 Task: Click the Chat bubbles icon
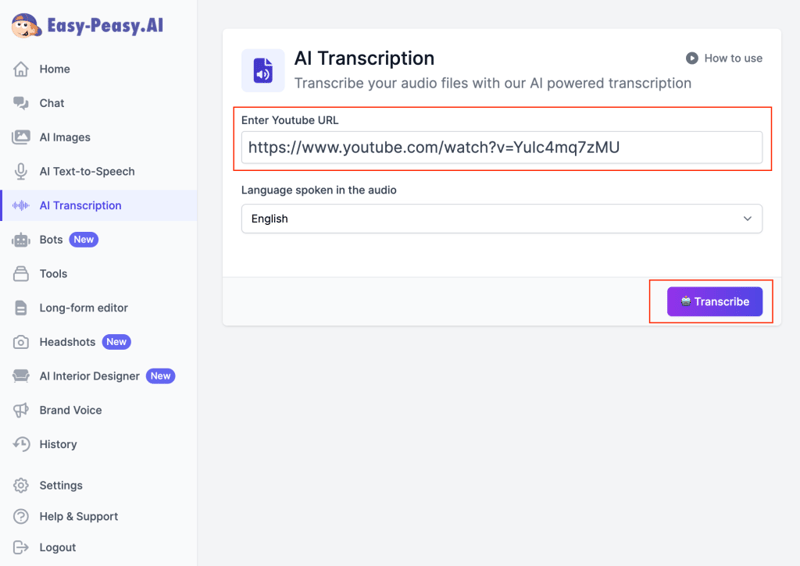[x=21, y=103]
